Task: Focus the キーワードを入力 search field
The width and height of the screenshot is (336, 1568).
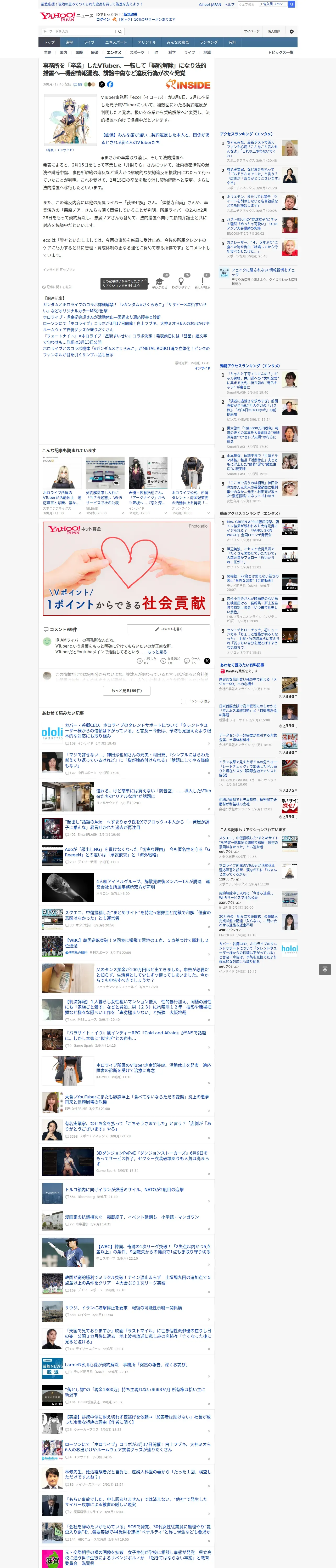Action: [79, 32]
